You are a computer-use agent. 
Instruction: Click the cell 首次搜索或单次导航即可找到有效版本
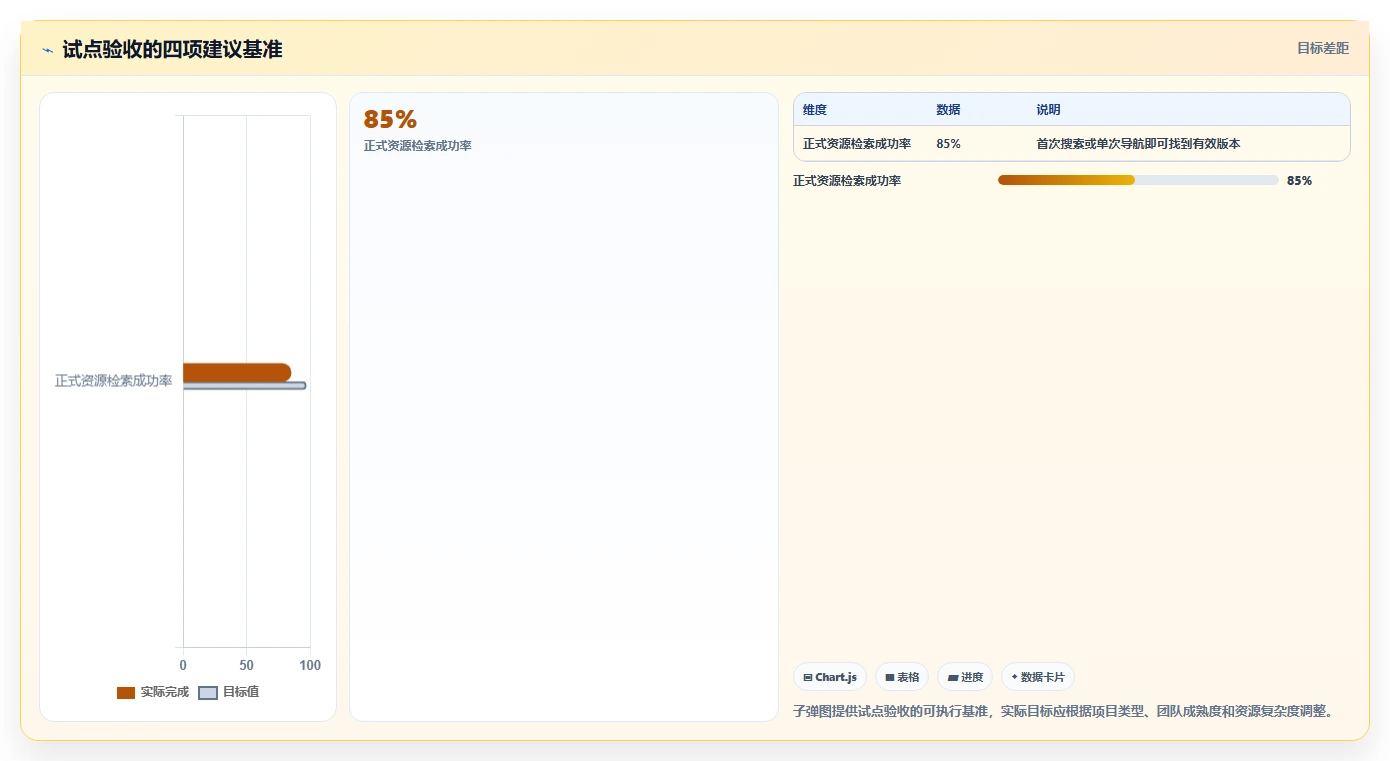(x=1138, y=144)
